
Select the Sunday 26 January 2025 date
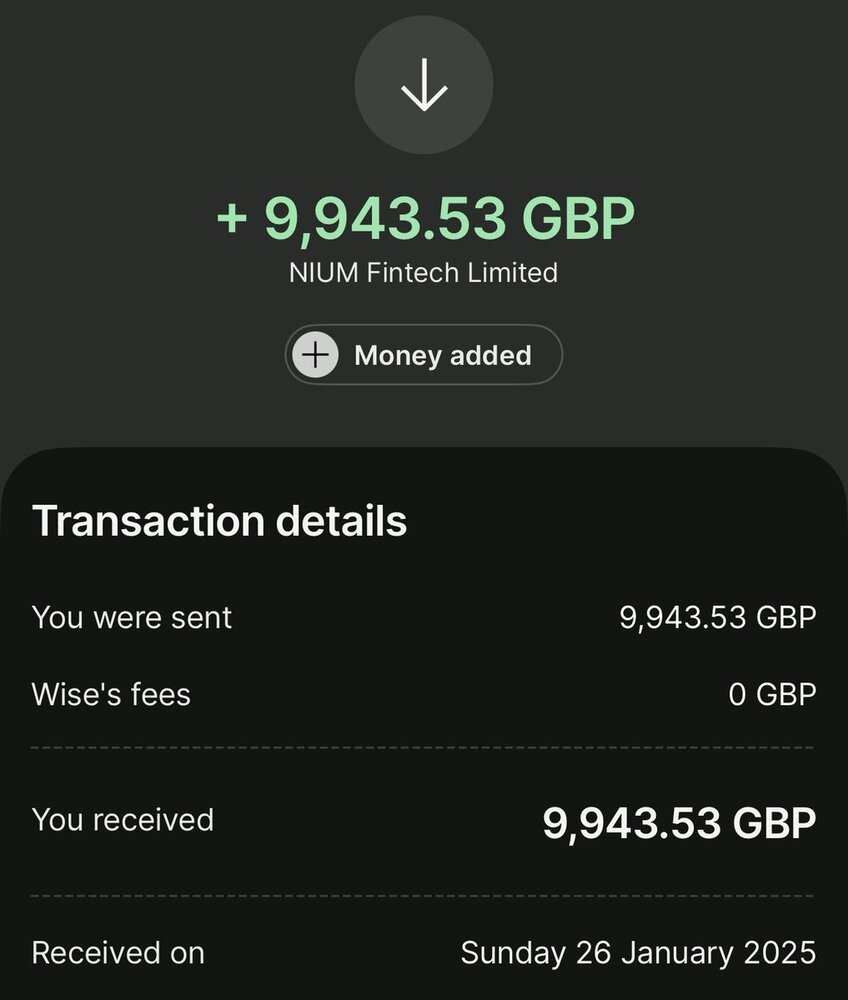coord(638,952)
